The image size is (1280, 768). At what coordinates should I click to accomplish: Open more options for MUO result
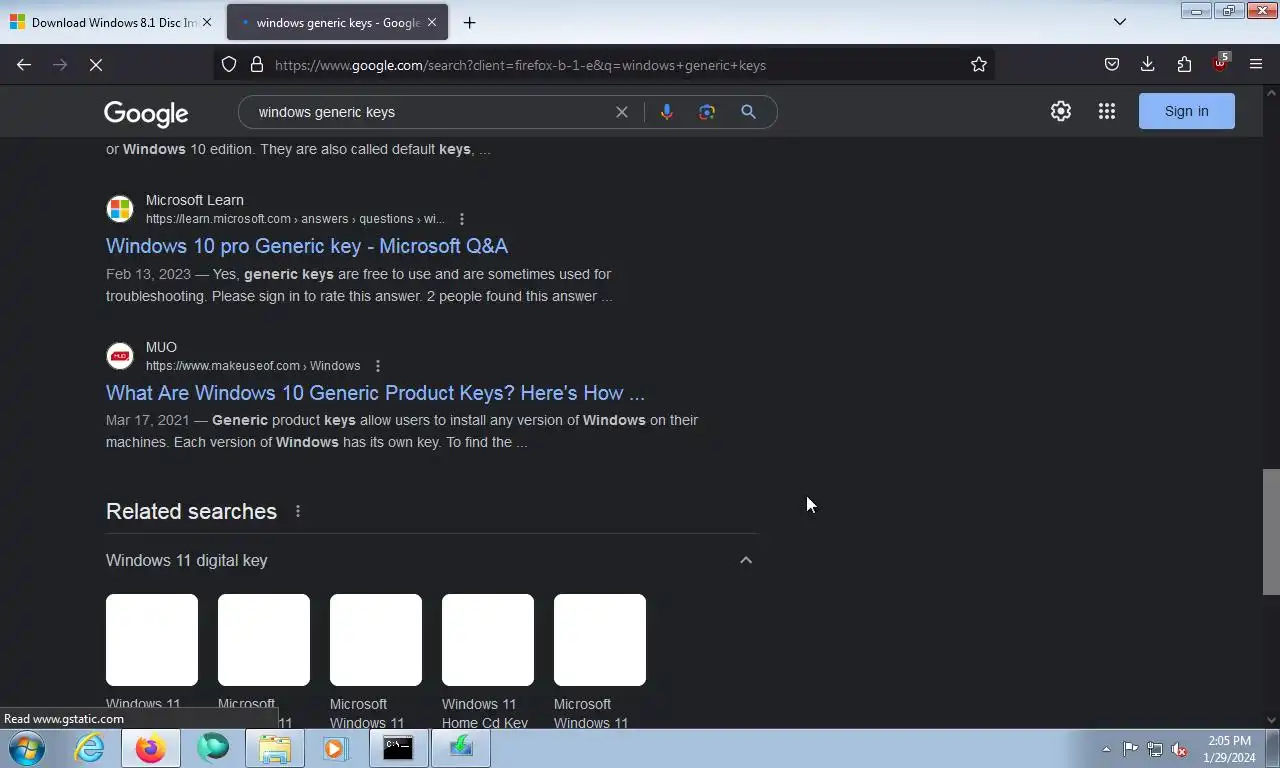378,366
